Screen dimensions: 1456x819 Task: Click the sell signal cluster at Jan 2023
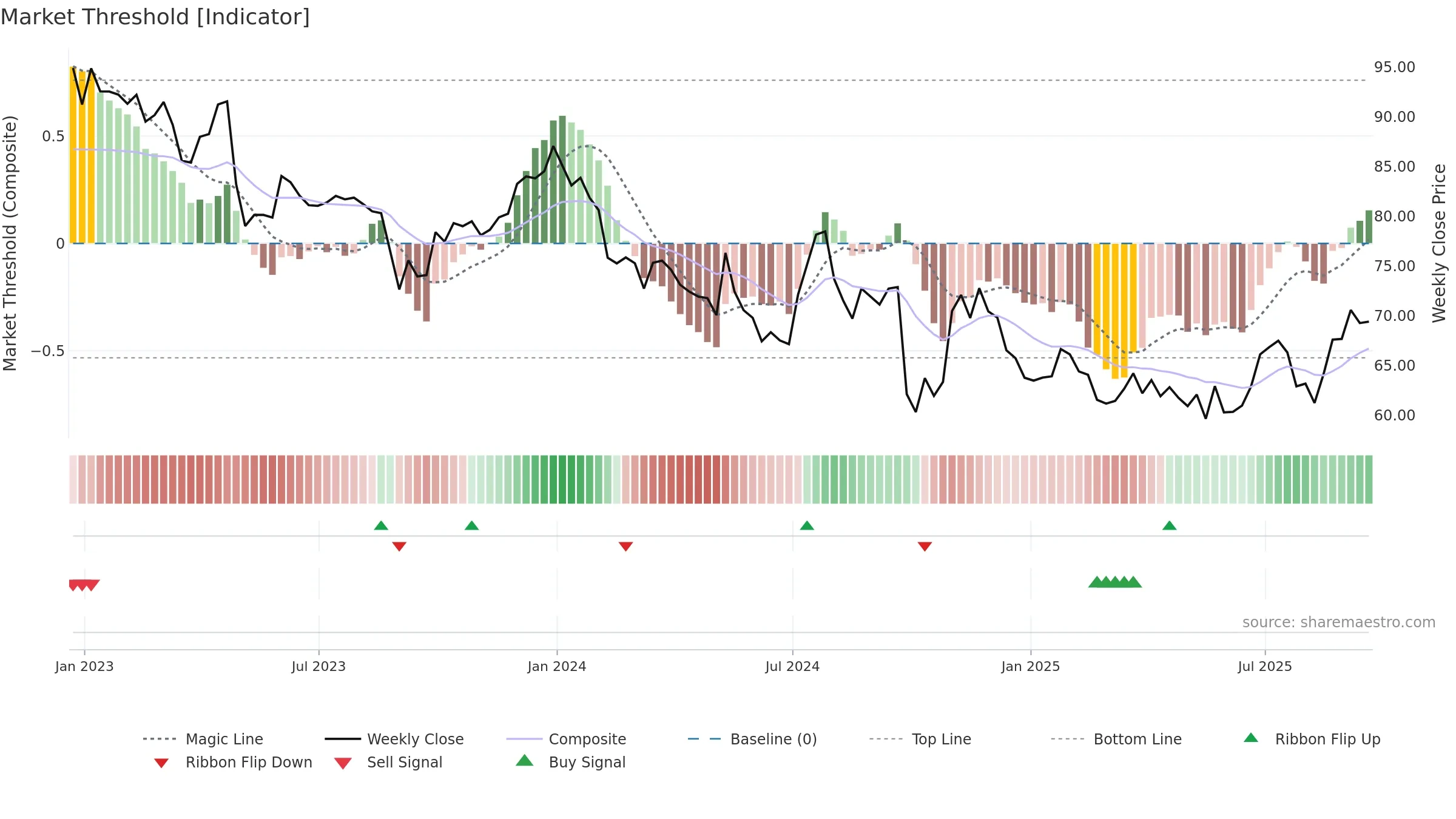click(x=84, y=585)
